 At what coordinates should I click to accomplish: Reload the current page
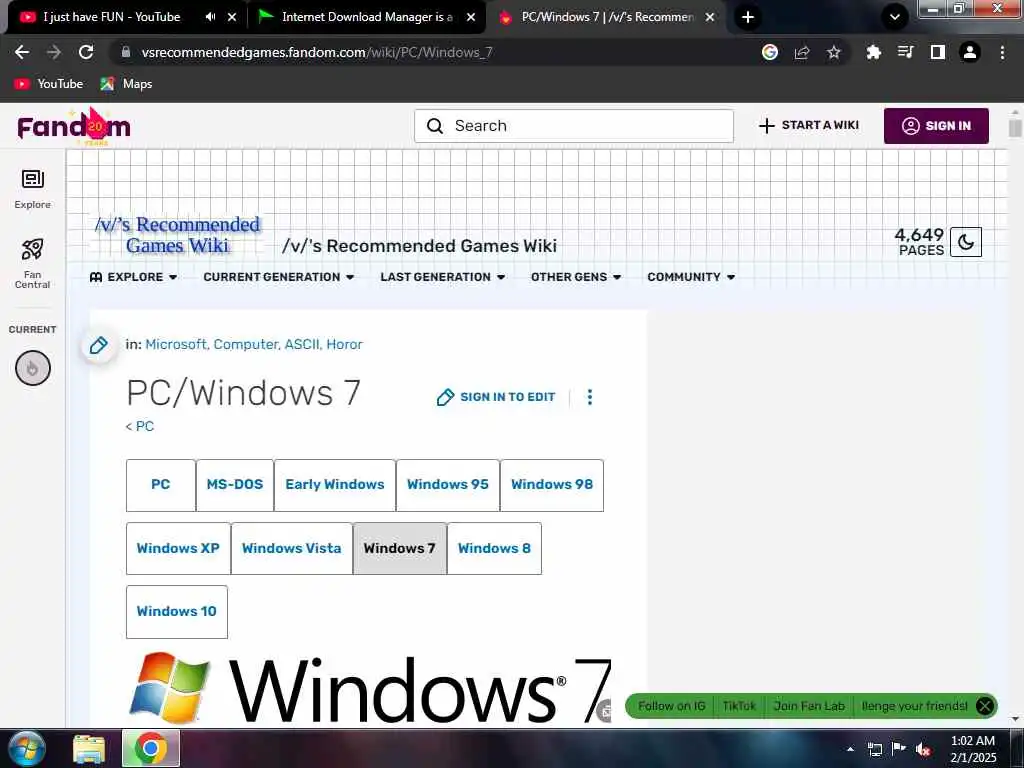pyautogui.click(x=86, y=52)
